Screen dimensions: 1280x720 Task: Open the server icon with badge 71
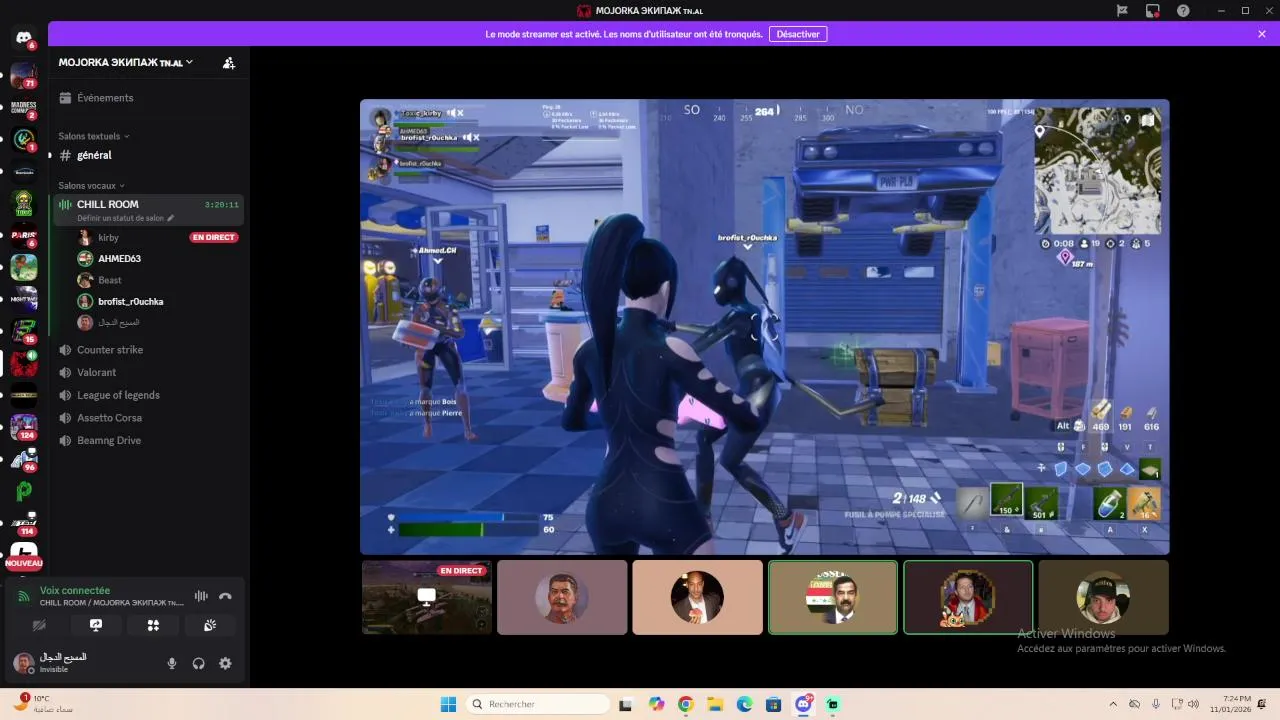[x=24, y=74]
